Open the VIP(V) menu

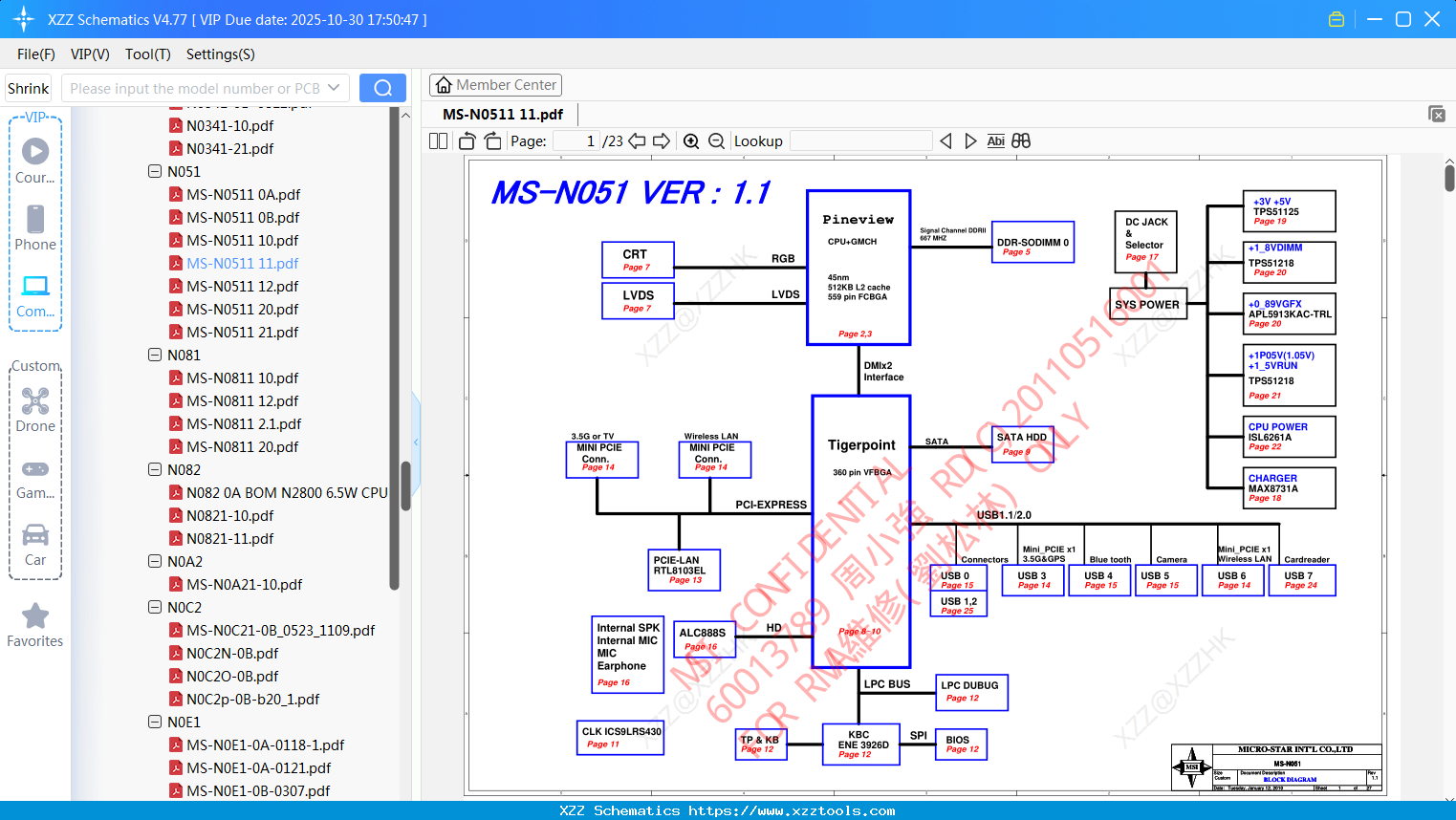point(90,54)
